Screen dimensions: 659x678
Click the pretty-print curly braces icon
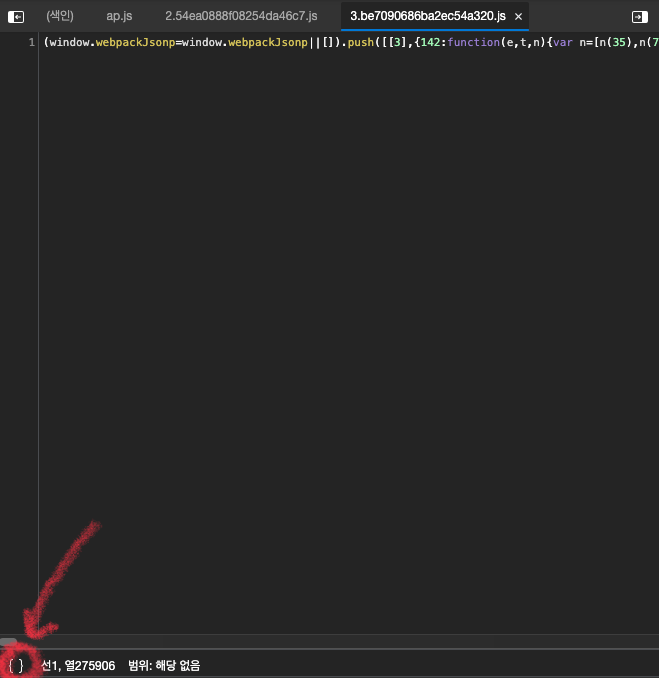point(16,665)
